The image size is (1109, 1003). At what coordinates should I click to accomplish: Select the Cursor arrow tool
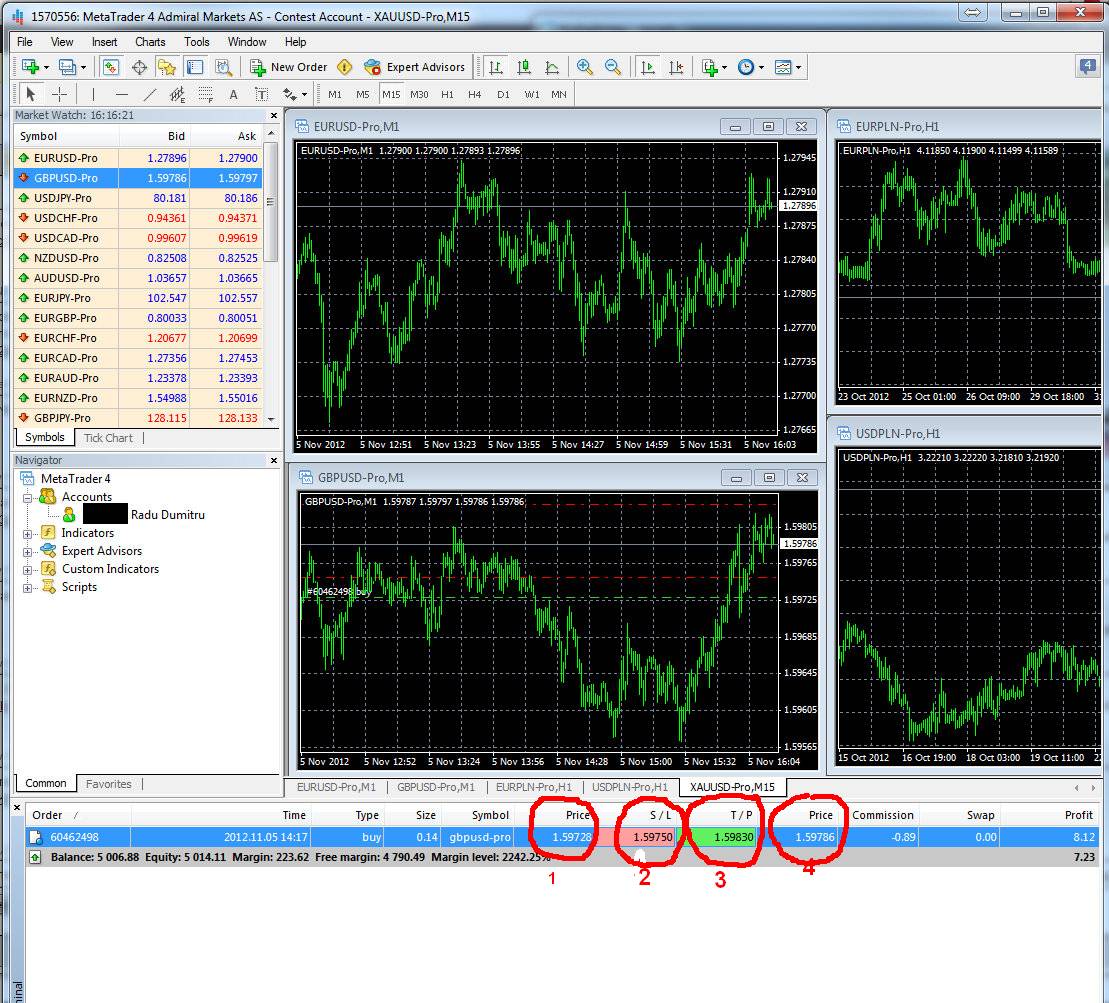tap(30, 94)
